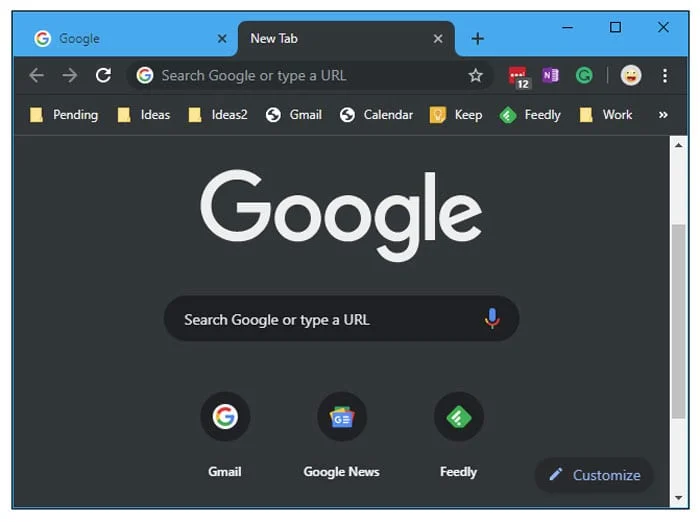Go back using the back arrow
The image size is (700, 522).
click(x=37, y=75)
